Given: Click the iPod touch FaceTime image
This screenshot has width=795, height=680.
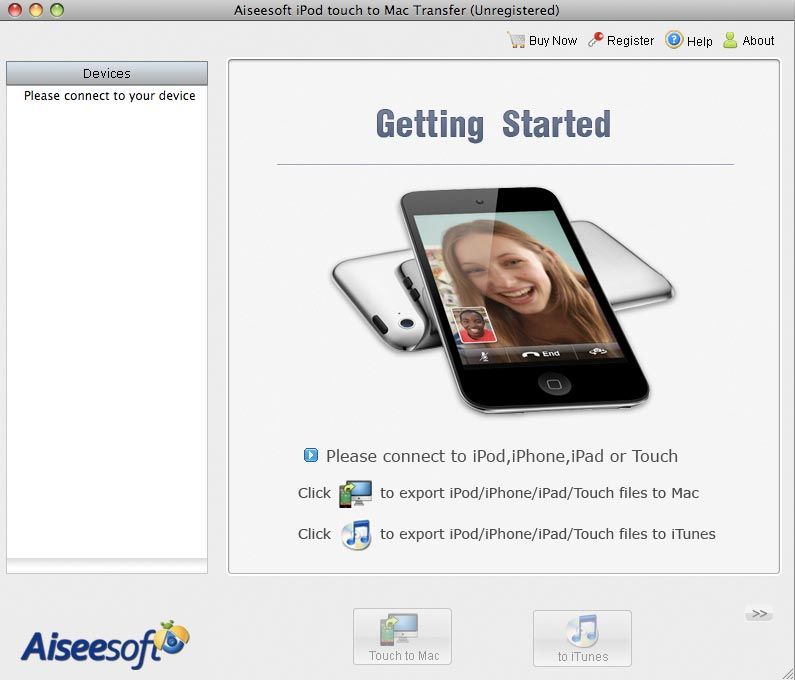Looking at the screenshot, I should 503,299.
